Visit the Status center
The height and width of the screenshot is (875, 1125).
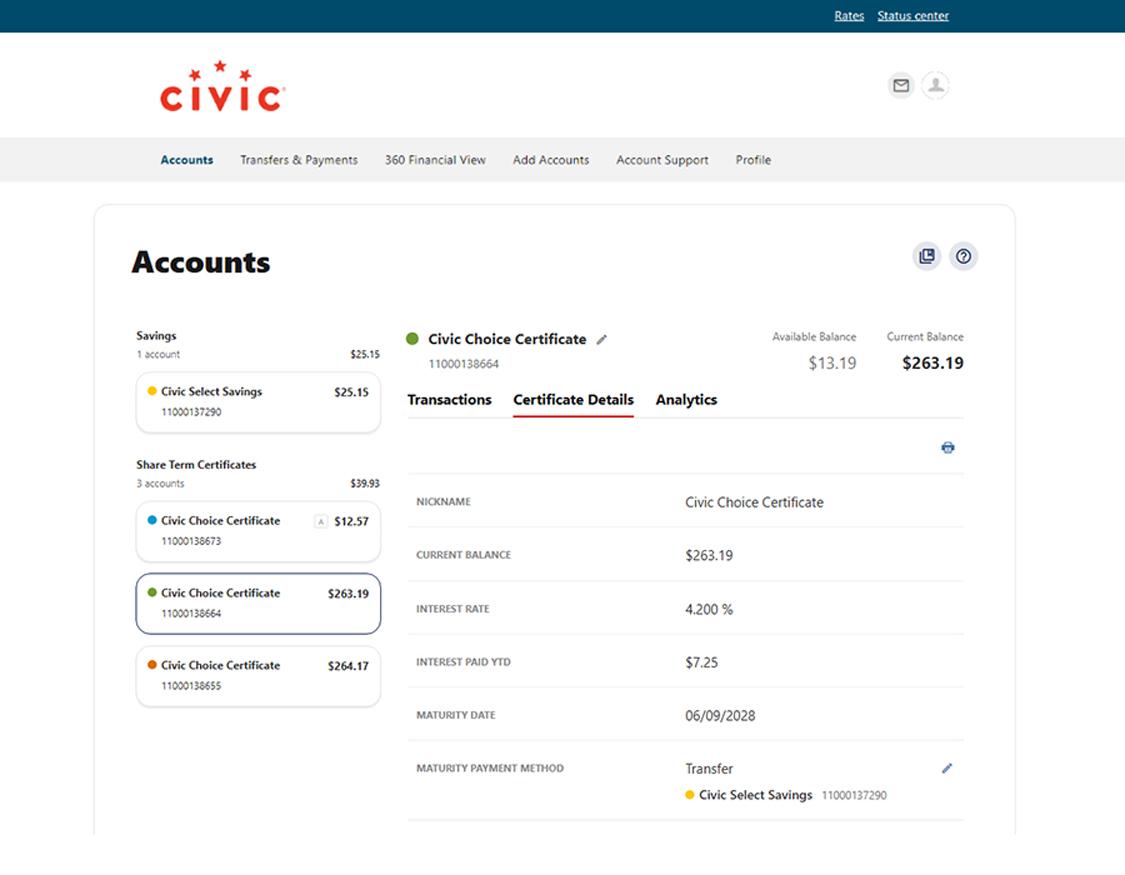click(x=912, y=15)
